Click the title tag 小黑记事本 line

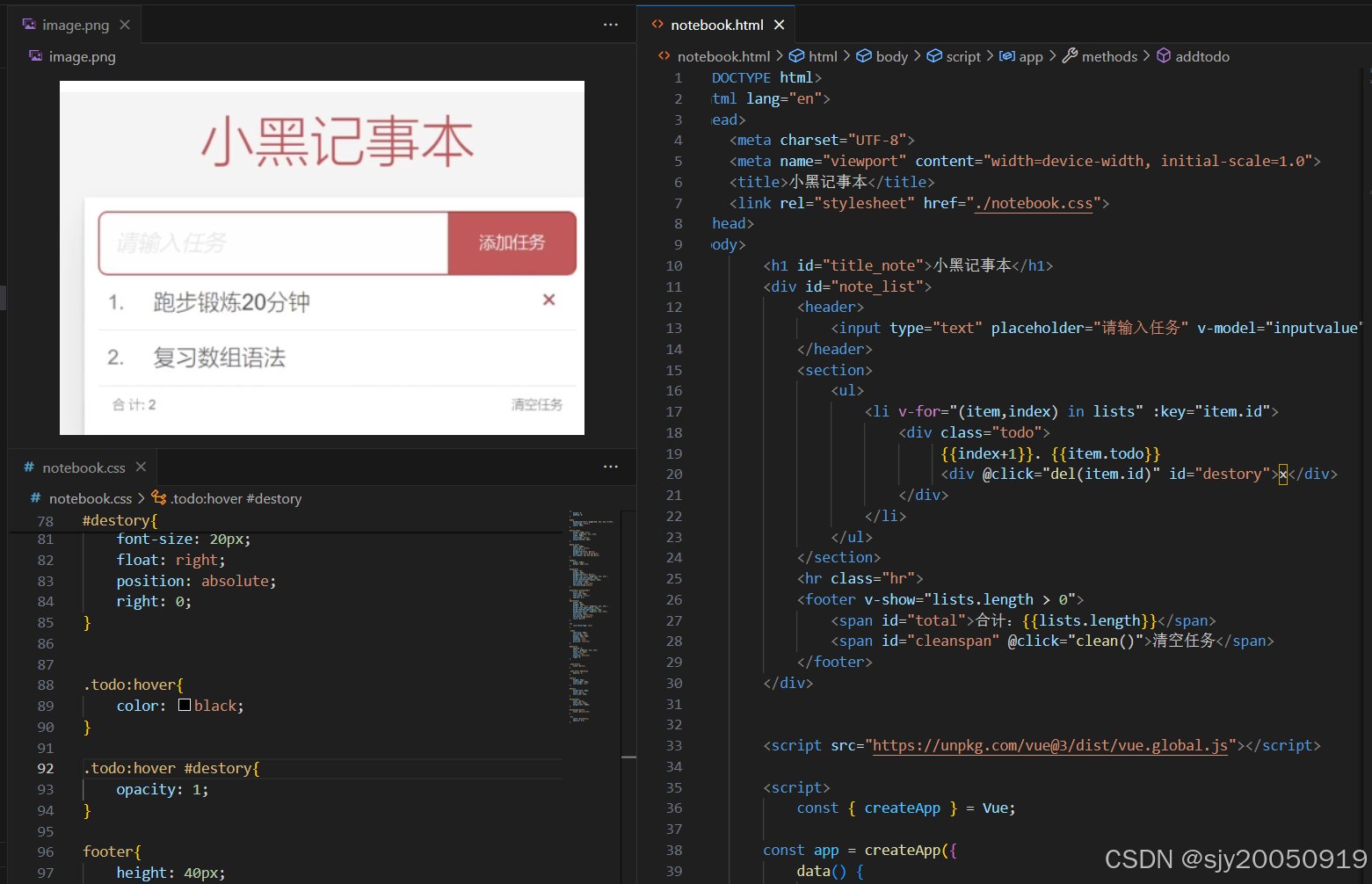831,182
